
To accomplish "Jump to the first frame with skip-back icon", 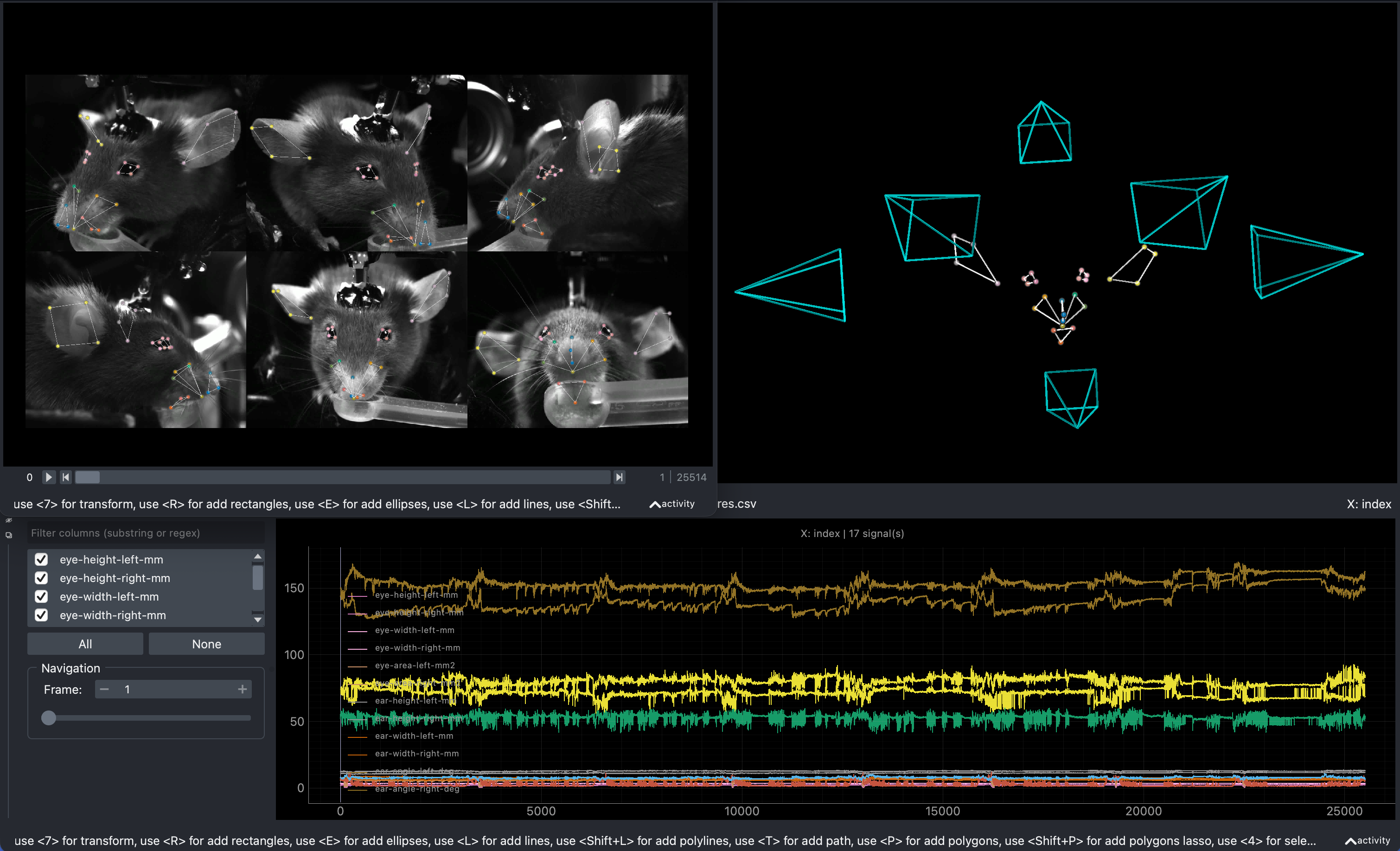I will tap(66, 477).
